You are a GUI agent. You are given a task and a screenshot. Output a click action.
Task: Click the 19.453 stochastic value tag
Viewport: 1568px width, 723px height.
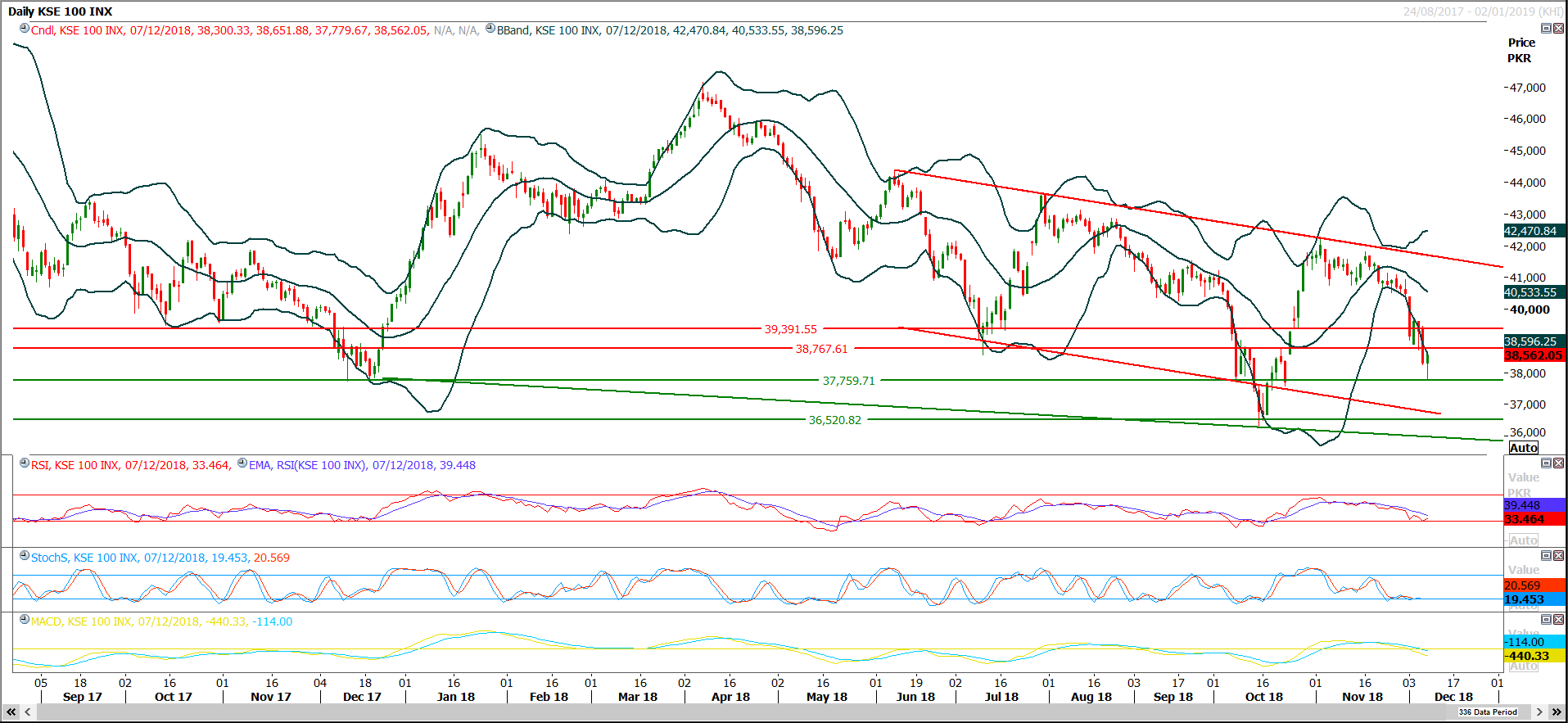[1535, 599]
